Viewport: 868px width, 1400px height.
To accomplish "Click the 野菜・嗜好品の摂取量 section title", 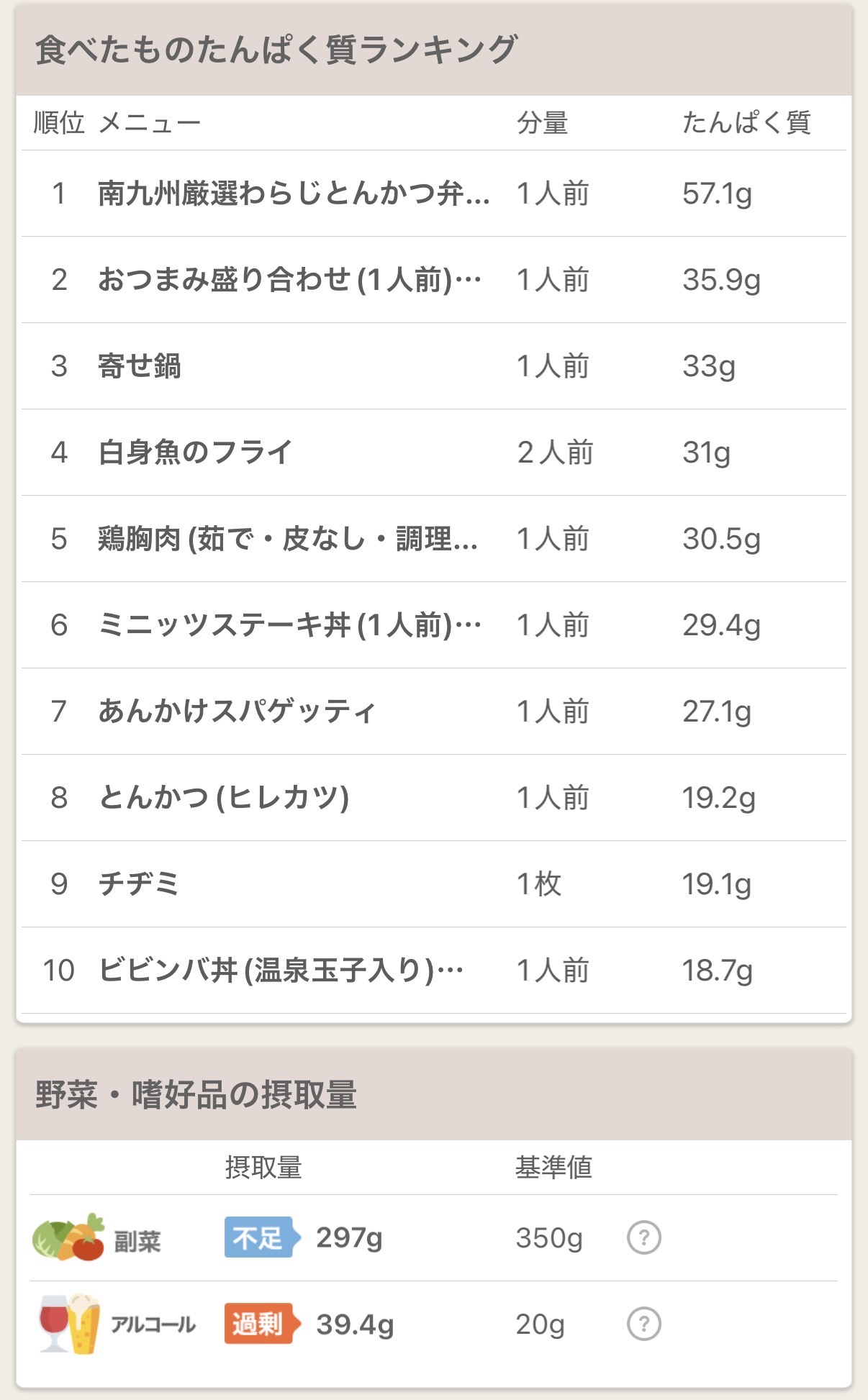I will point(196,1095).
